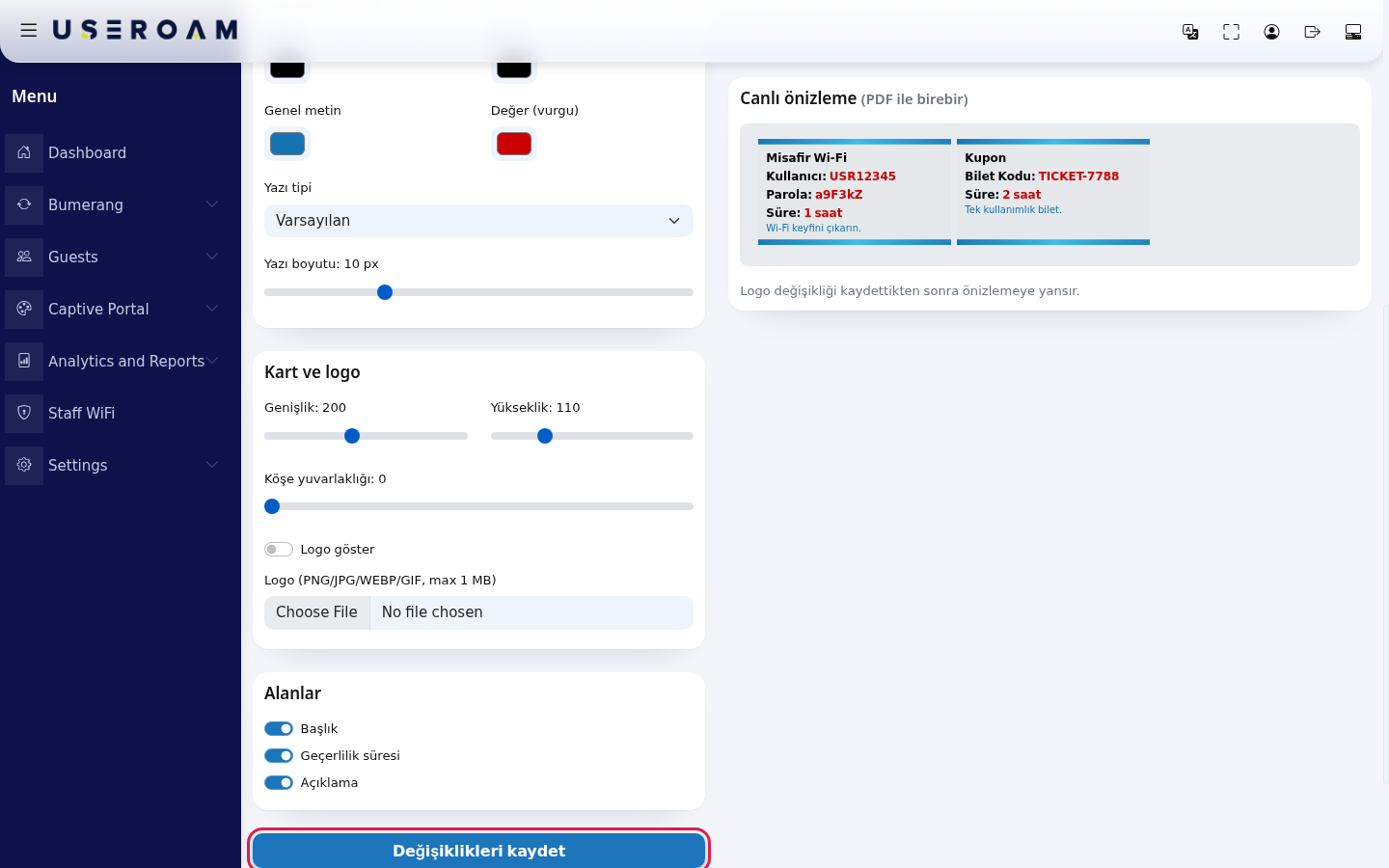This screenshot has height=868, width=1389.
Task: Disable the Geçerlilik süresi toggle
Action: tap(279, 756)
